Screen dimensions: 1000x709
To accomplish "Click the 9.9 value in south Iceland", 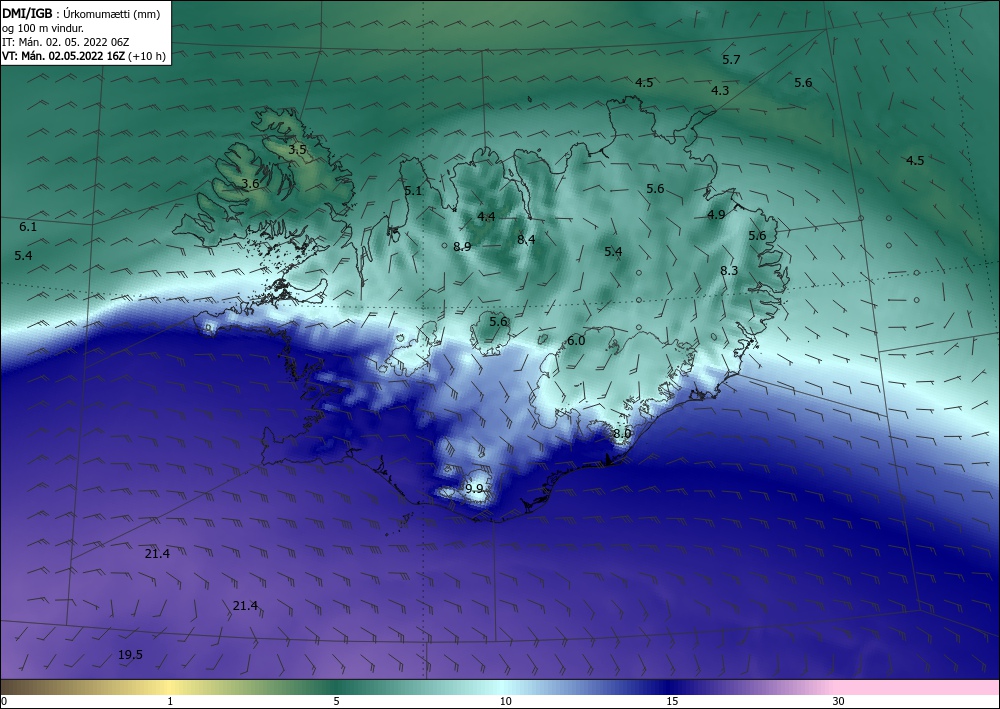I will tap(474, 489).
